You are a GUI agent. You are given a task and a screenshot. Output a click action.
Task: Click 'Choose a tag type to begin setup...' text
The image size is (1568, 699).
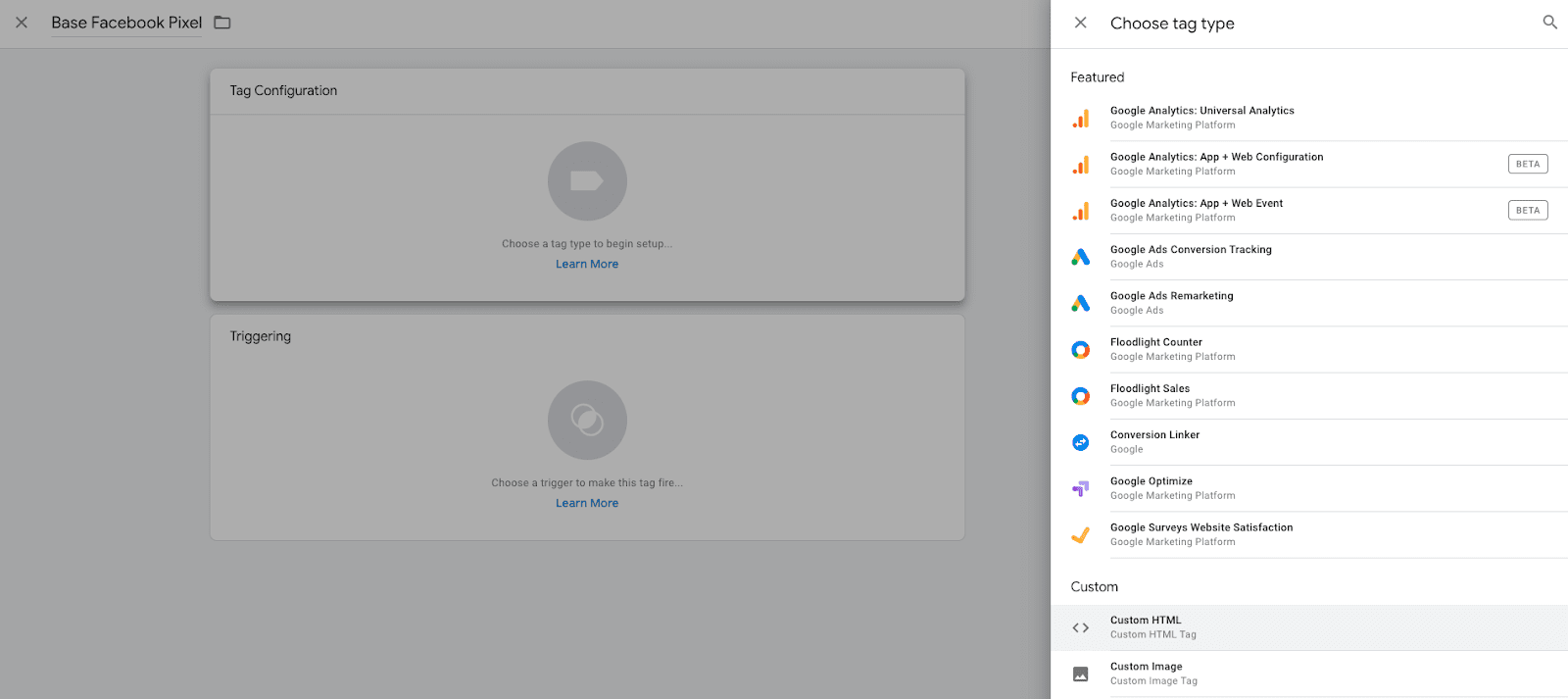pos(587,244)
